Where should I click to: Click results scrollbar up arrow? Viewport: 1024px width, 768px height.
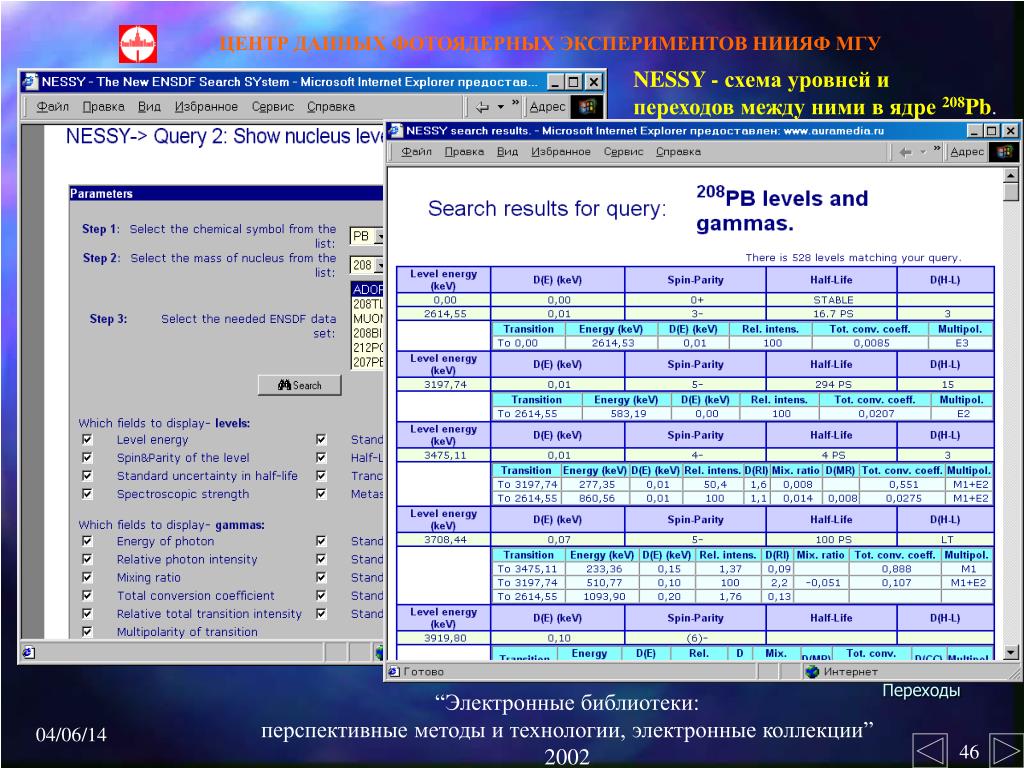coord(1010,175)
